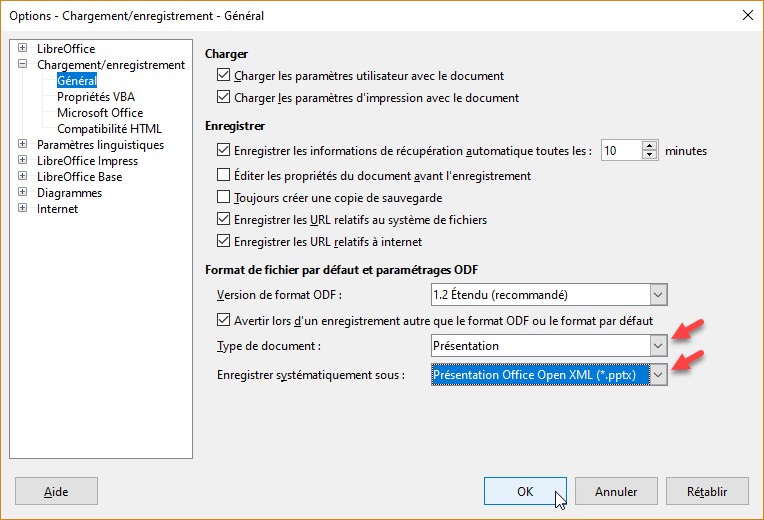Enable Toujours créer une copie de sauvegarde
The width and height of the screenshot is (764, 520).
224,197
